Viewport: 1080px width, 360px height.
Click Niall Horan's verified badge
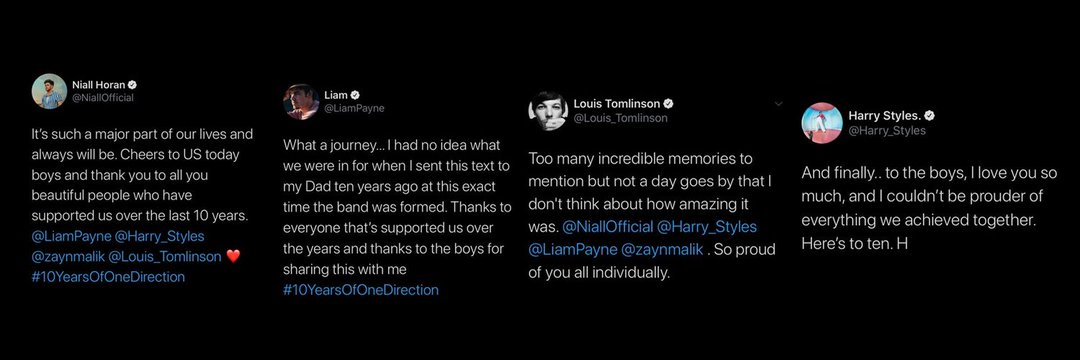tap(133, 85)
